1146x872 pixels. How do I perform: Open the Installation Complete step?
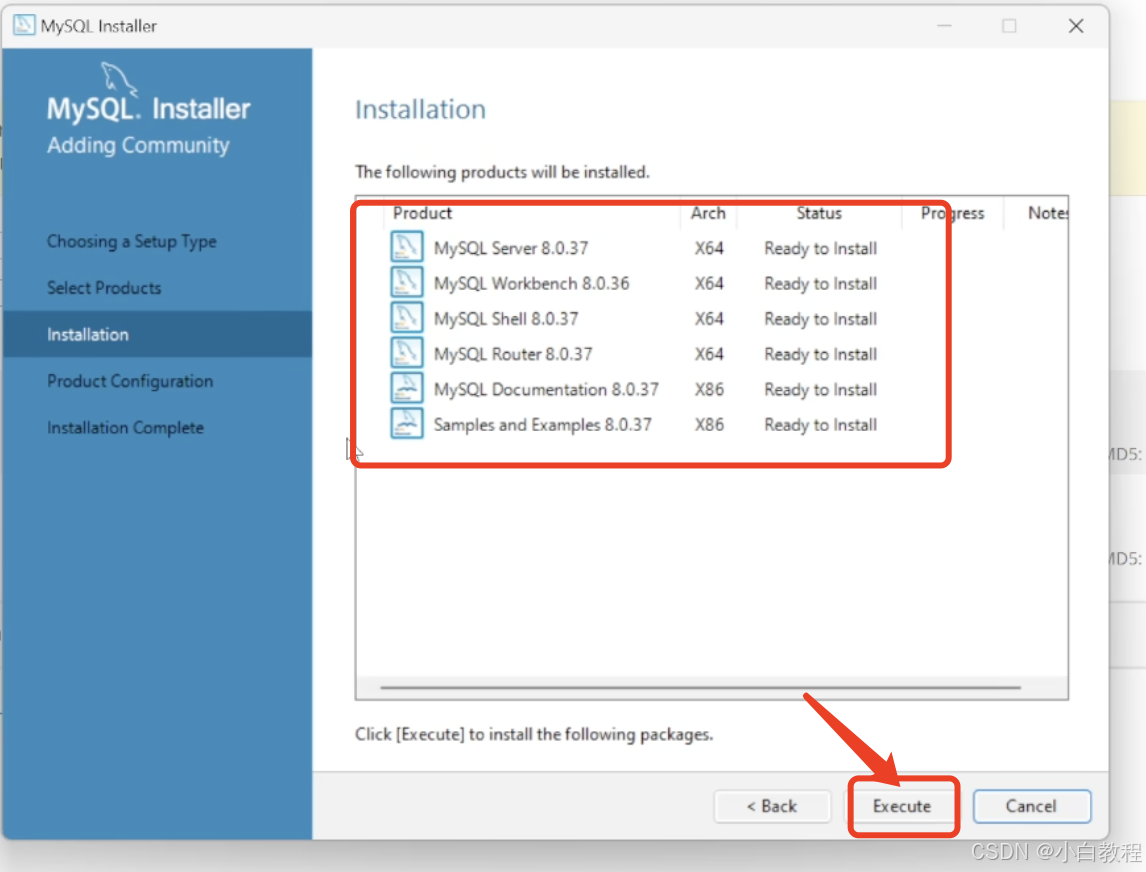coord(125,428)
